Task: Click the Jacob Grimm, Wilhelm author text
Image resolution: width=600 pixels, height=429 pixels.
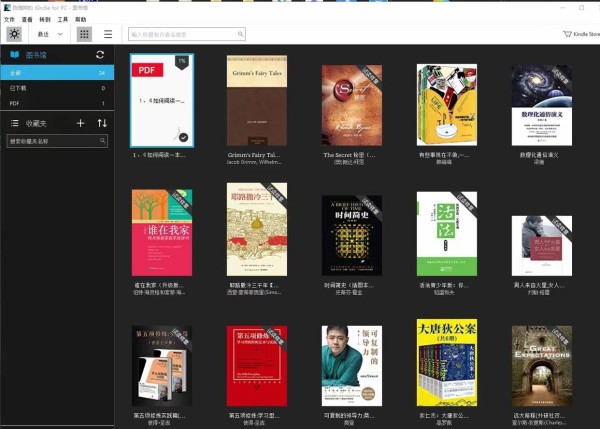Action: 254,162
